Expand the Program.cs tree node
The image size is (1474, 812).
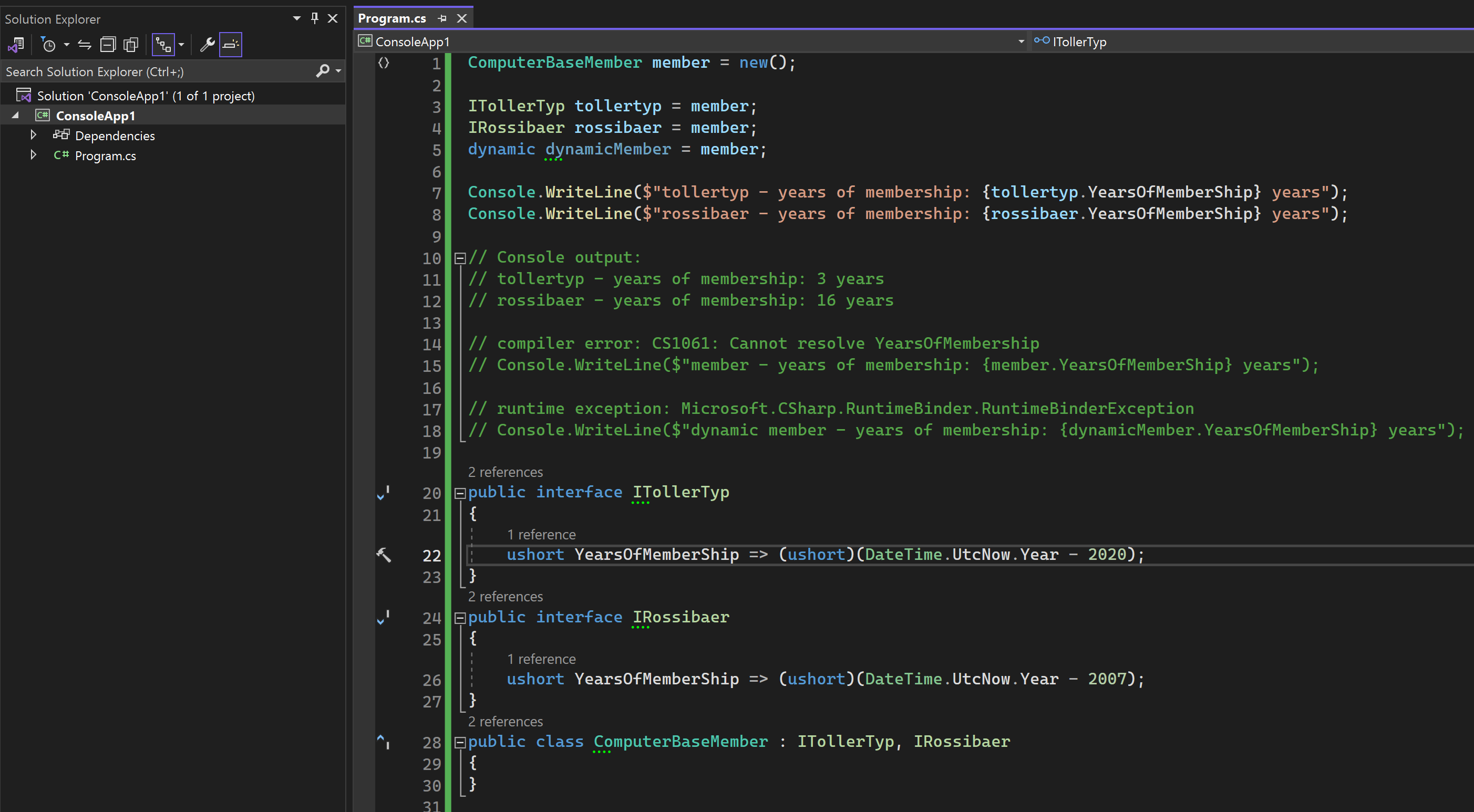pos(33,155)
